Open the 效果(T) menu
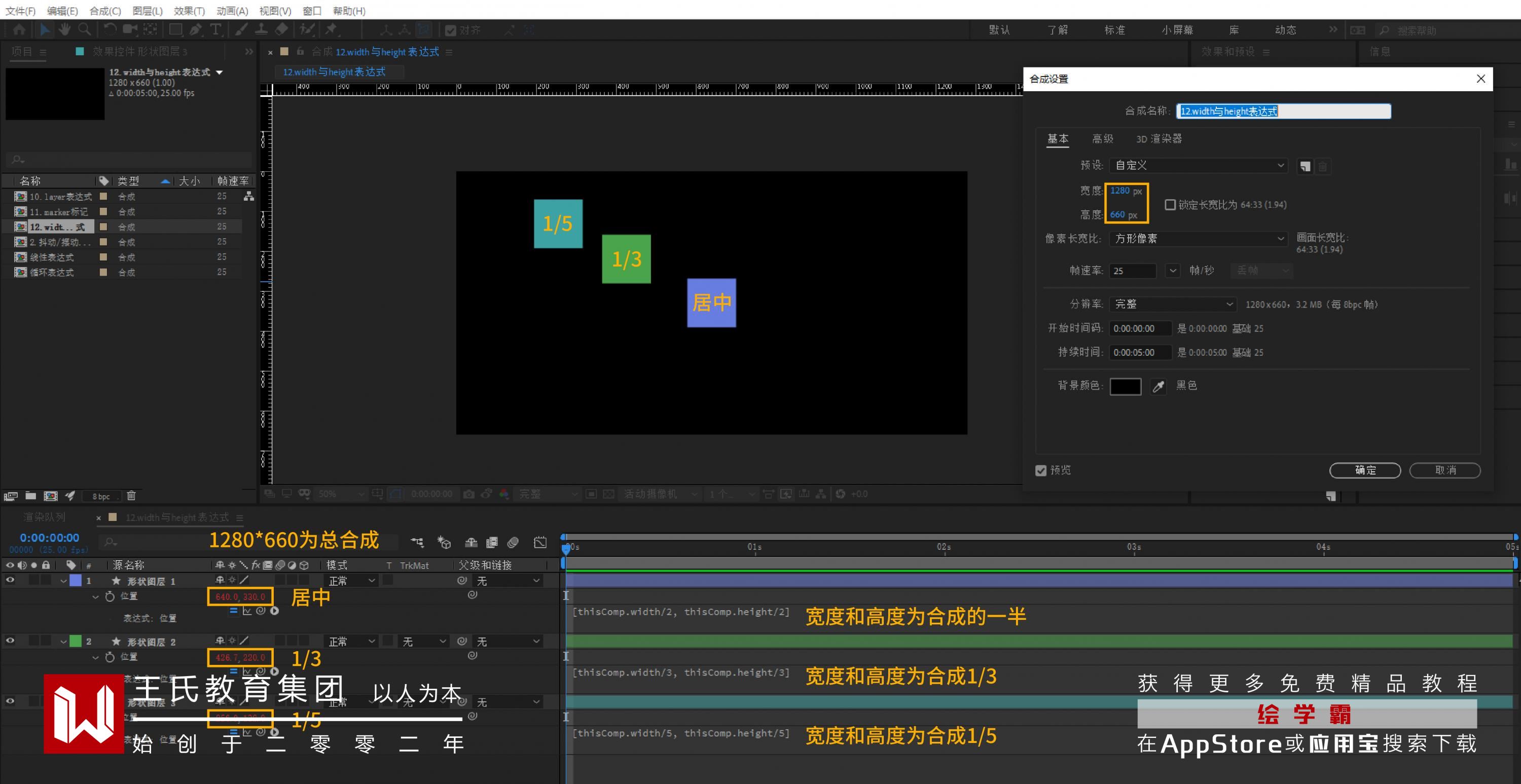Viewport: 1521px width, 784px height. coord(189,11)
